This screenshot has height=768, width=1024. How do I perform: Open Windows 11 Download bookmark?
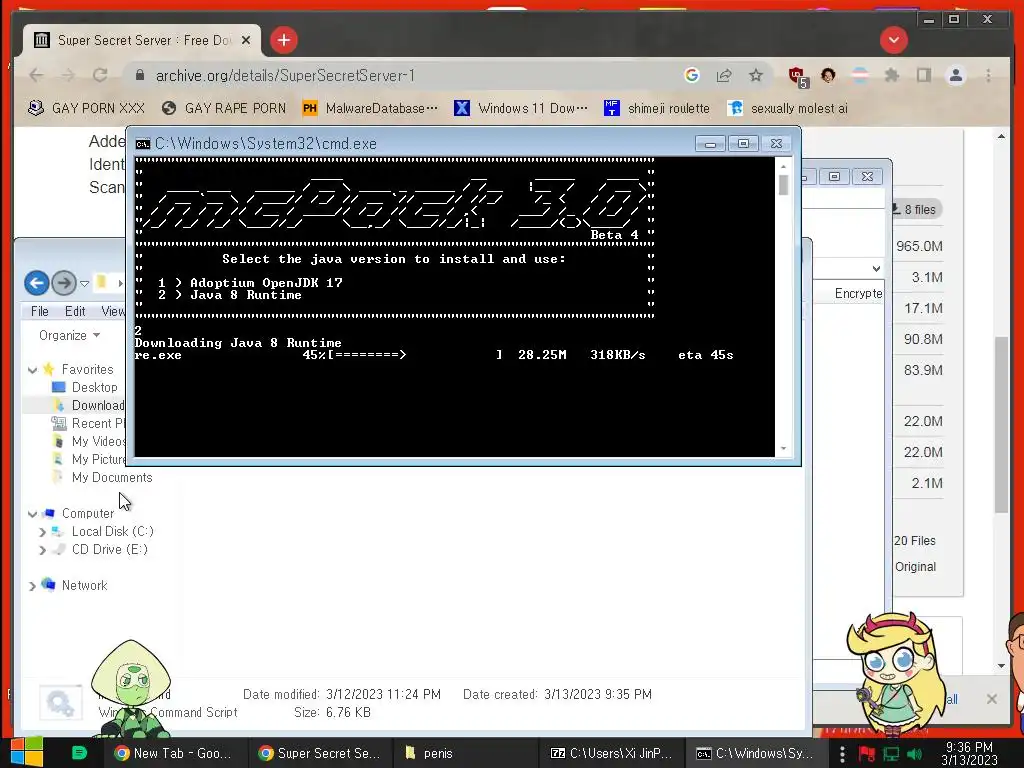pyautogui.click(x=520, y=108)
